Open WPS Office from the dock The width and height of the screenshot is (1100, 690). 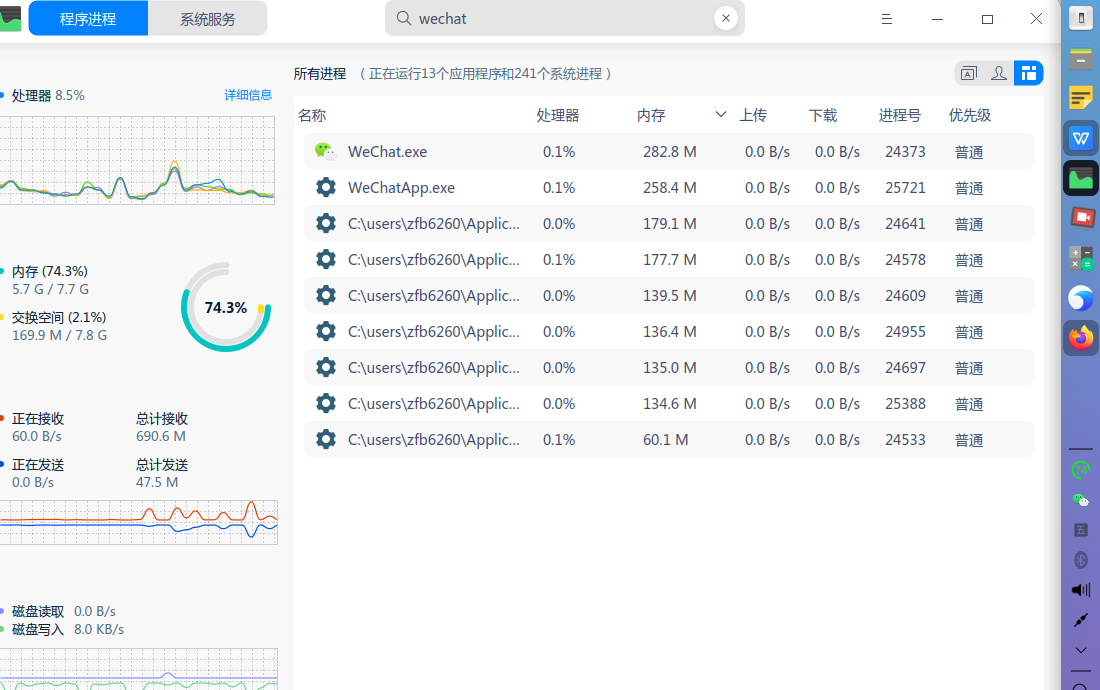1081,137
